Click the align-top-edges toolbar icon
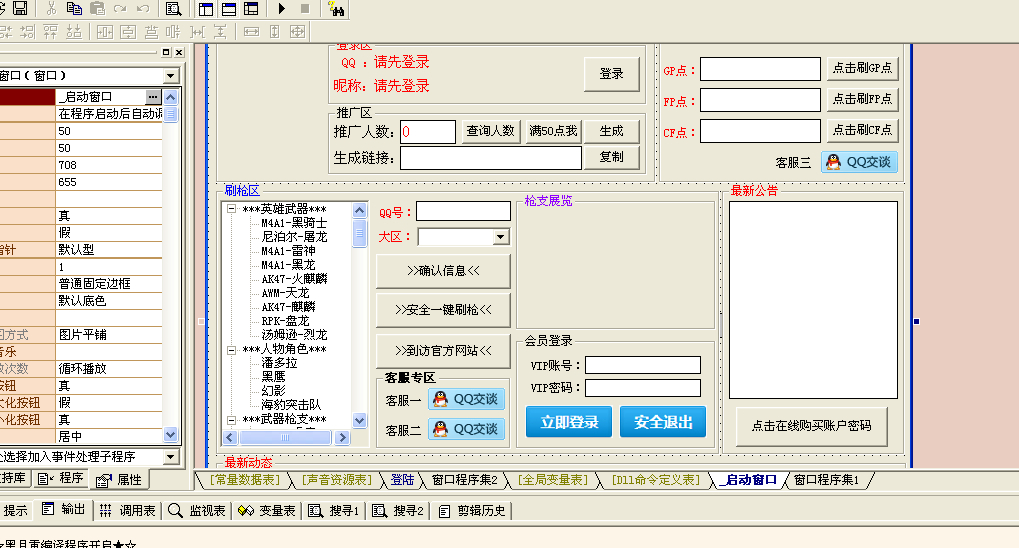The width and height of the screenshot is (1019, 548). click(x=51, y=31)
